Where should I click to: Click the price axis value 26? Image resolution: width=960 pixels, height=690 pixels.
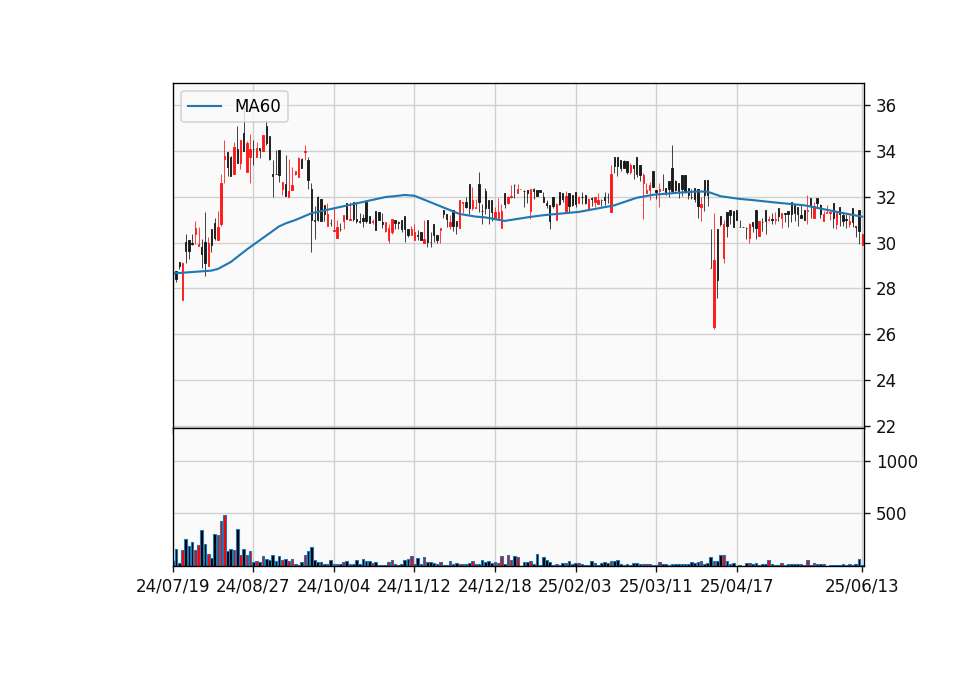[x=886, y=335]
